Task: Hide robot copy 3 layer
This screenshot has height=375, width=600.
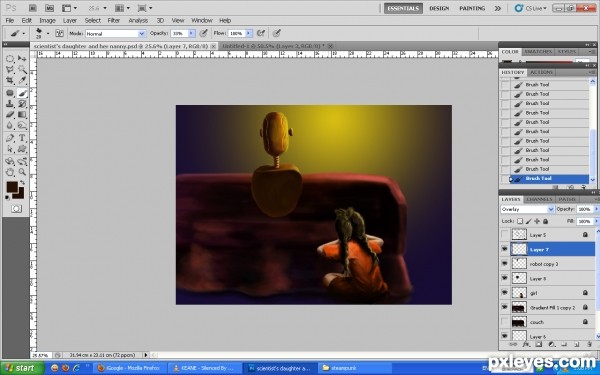Action: click(505, 264)
